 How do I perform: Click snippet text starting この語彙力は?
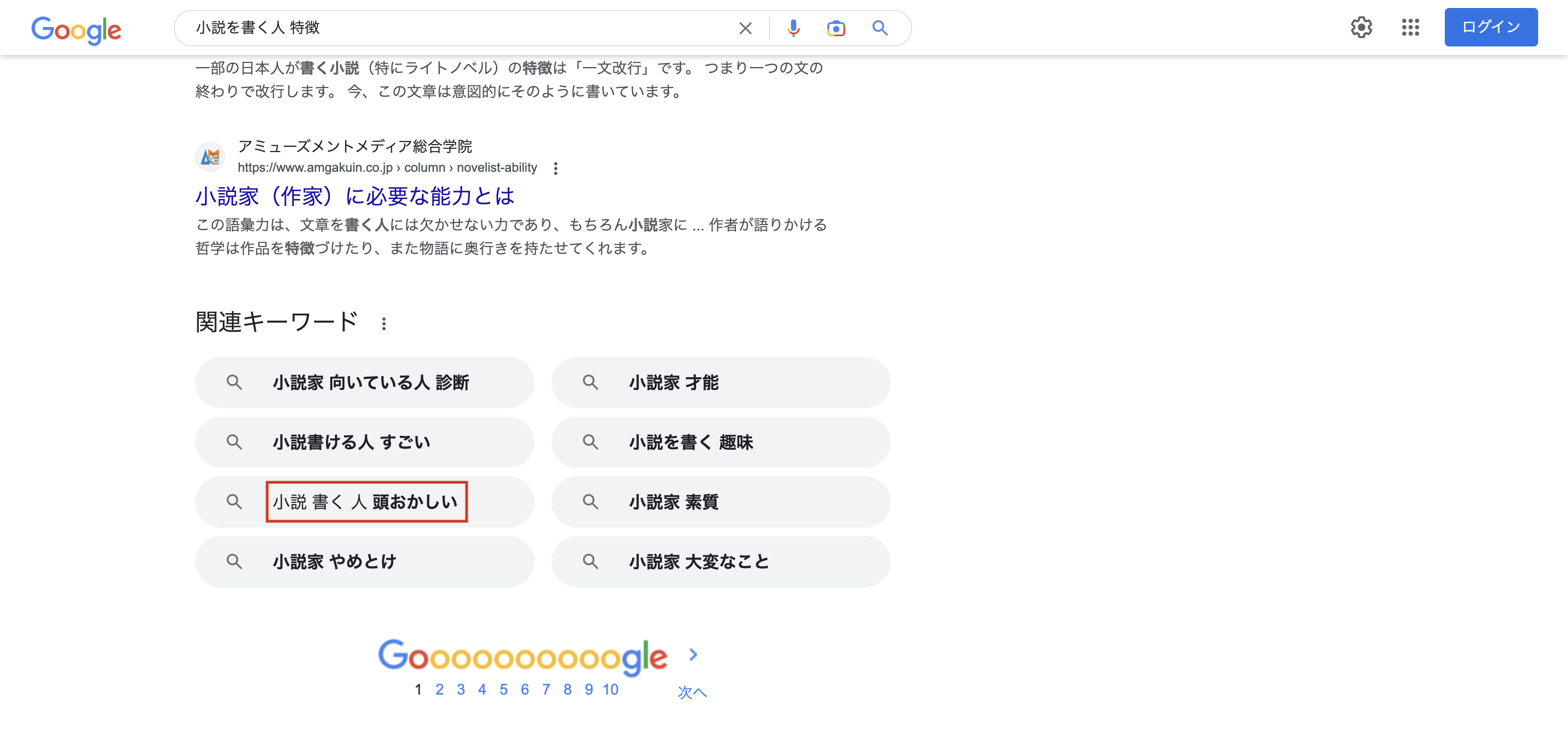(x=511, y=236)
